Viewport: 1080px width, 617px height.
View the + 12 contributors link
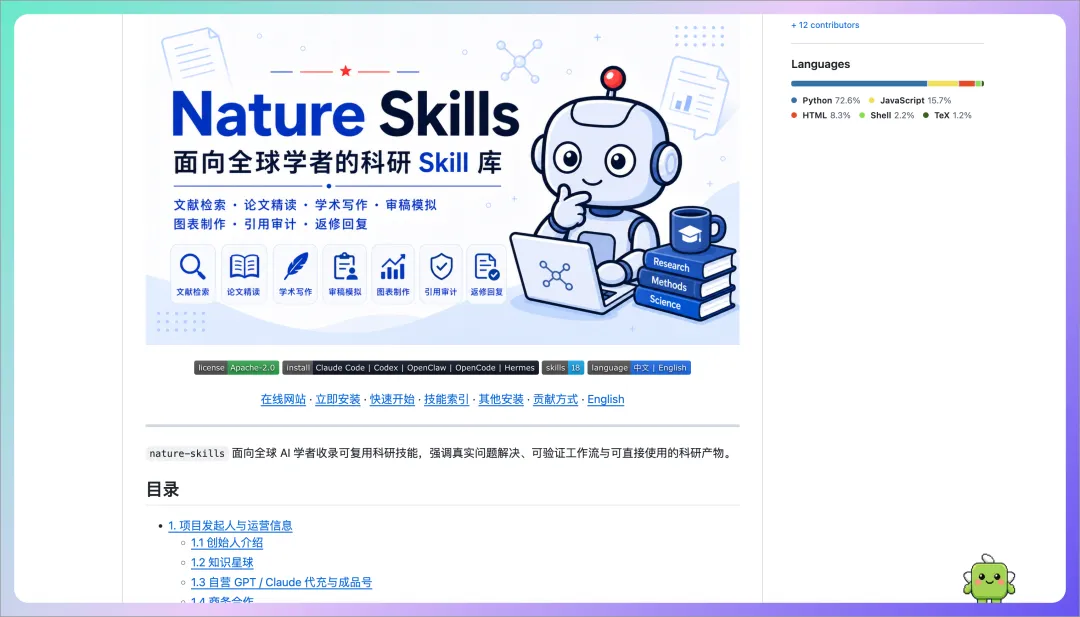point(825,25)
